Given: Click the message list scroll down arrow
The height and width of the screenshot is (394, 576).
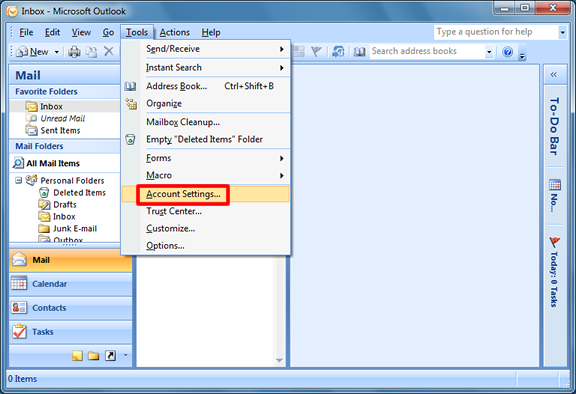Looking at the screenshot, I should [279, 361].
